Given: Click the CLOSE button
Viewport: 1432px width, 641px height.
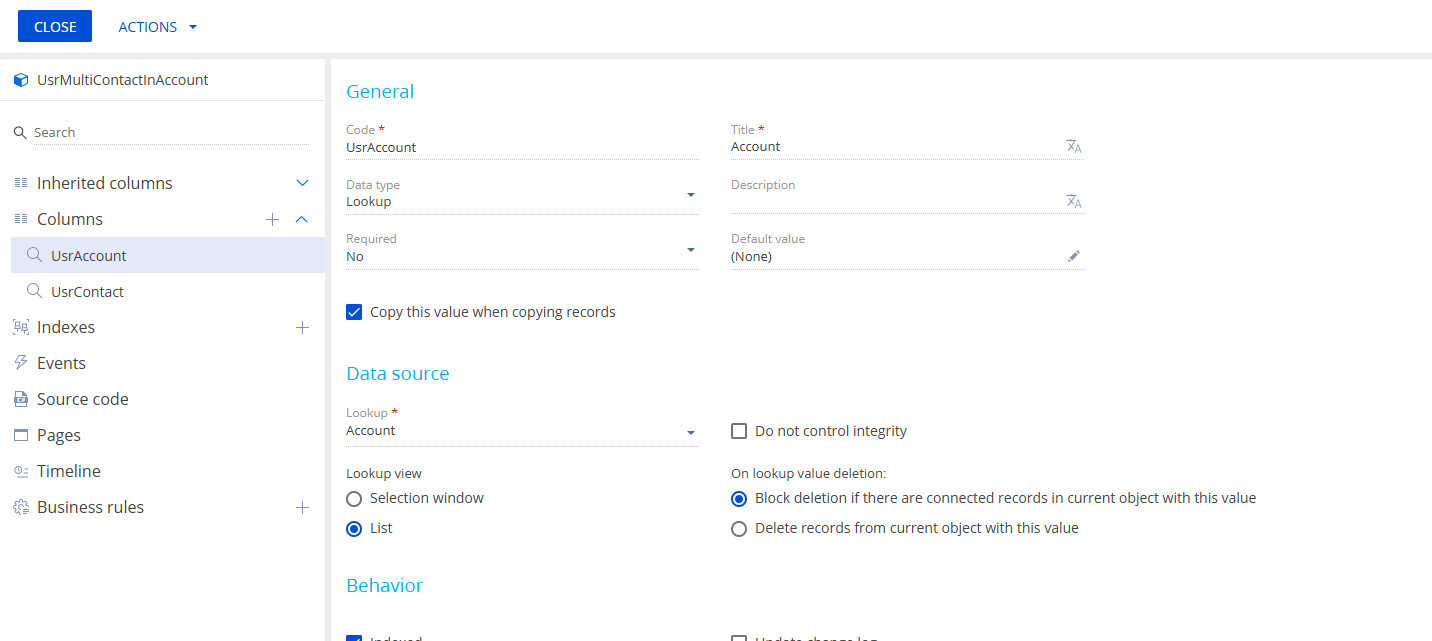Looking at the screenshot, I should click(x=55, y=27).
